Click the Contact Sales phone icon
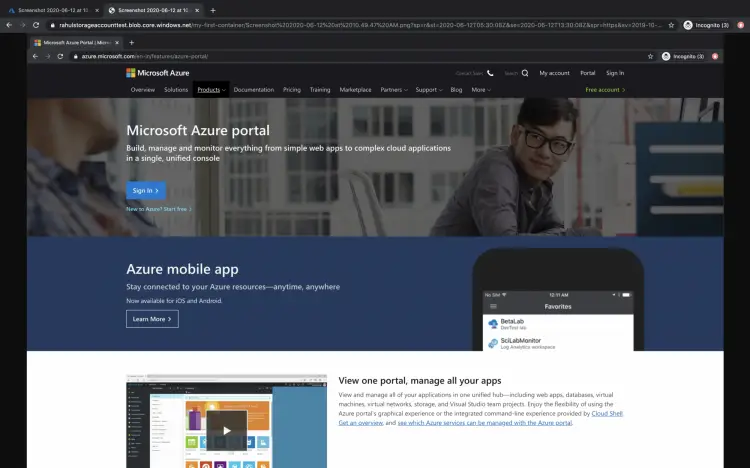This screenshot has width=750, height=468. [x=490, y=73]
